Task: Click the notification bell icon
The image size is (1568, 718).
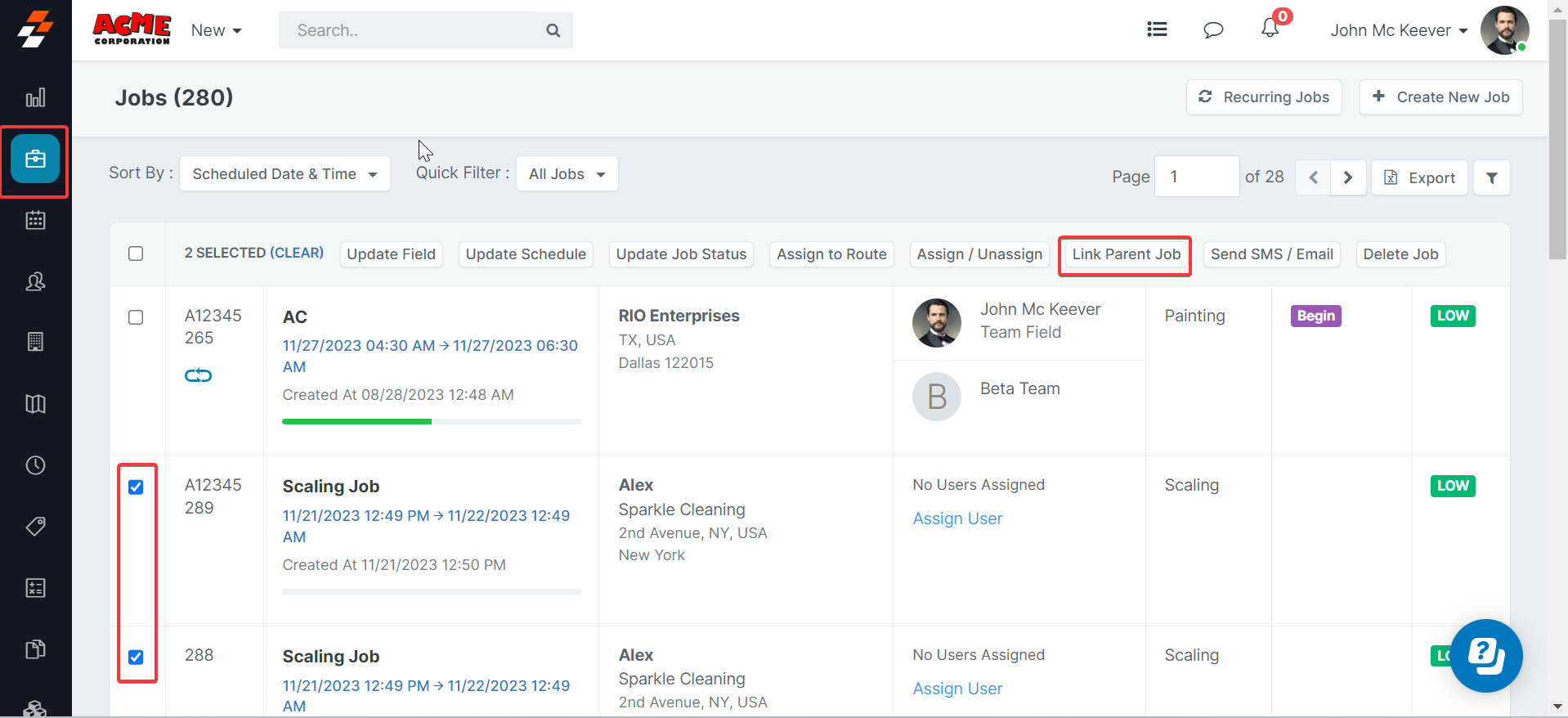Action: (x=1270, y=29)
